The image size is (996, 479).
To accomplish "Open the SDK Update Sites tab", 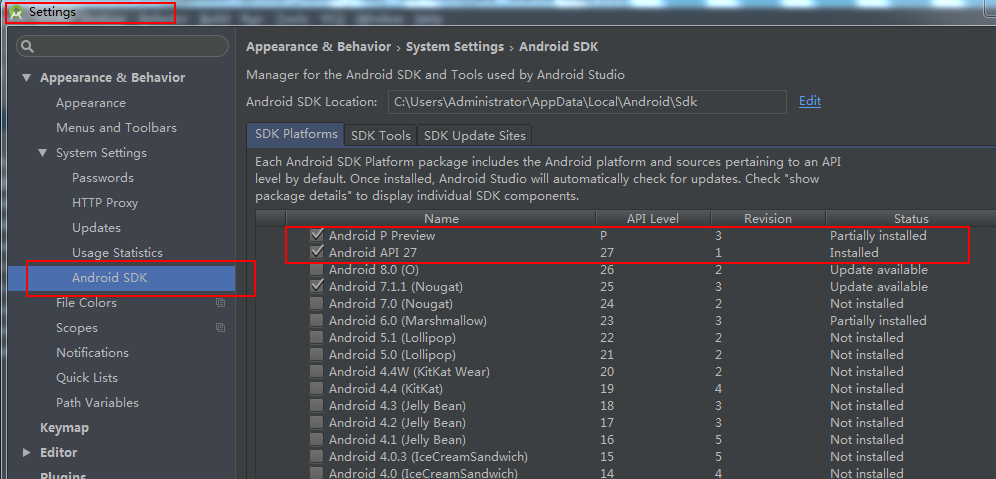I will pyautogui.click(x=474, y=136).
